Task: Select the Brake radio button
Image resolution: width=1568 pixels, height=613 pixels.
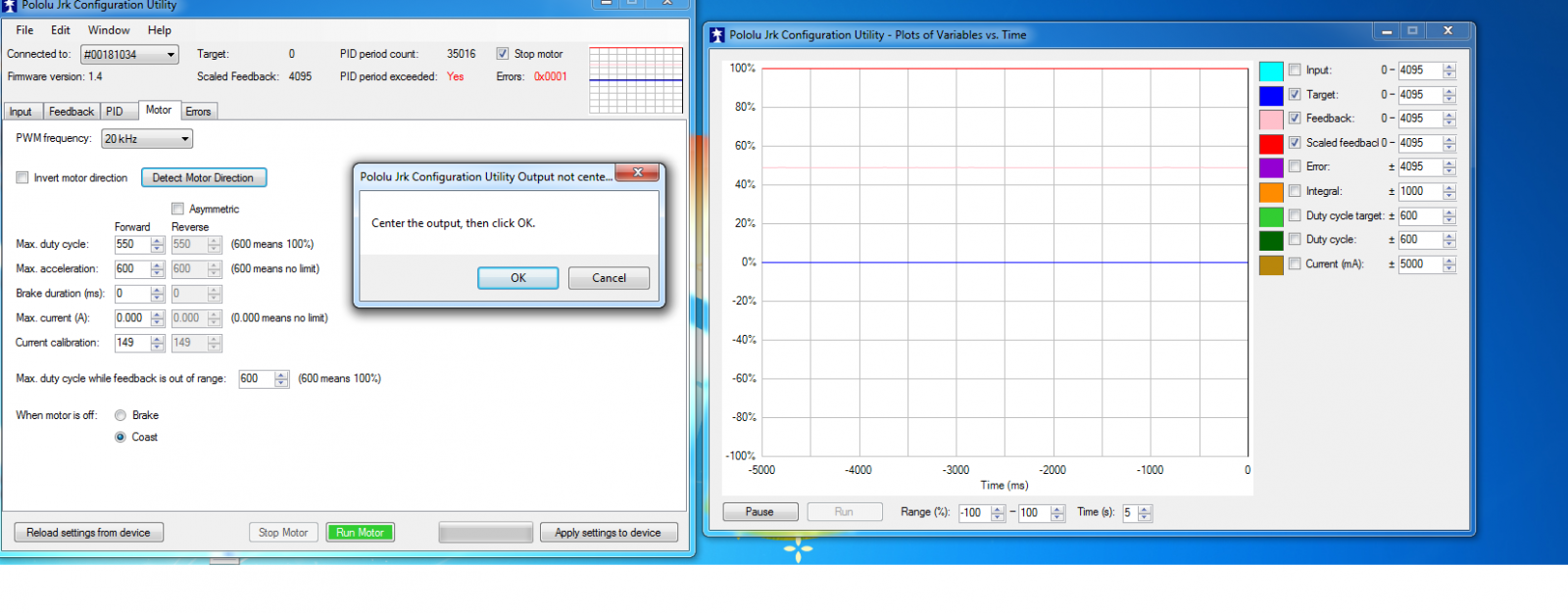Action: [x=121, y=415]
